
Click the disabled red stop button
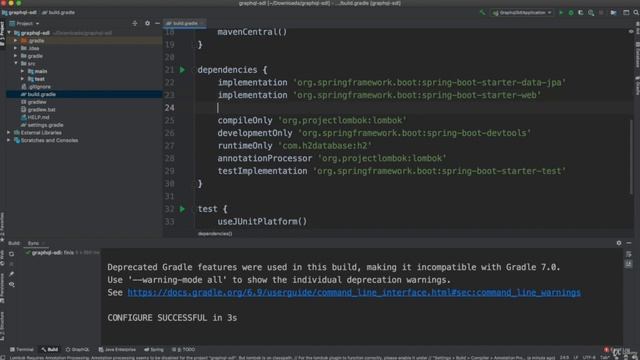[x=601, y=13]
